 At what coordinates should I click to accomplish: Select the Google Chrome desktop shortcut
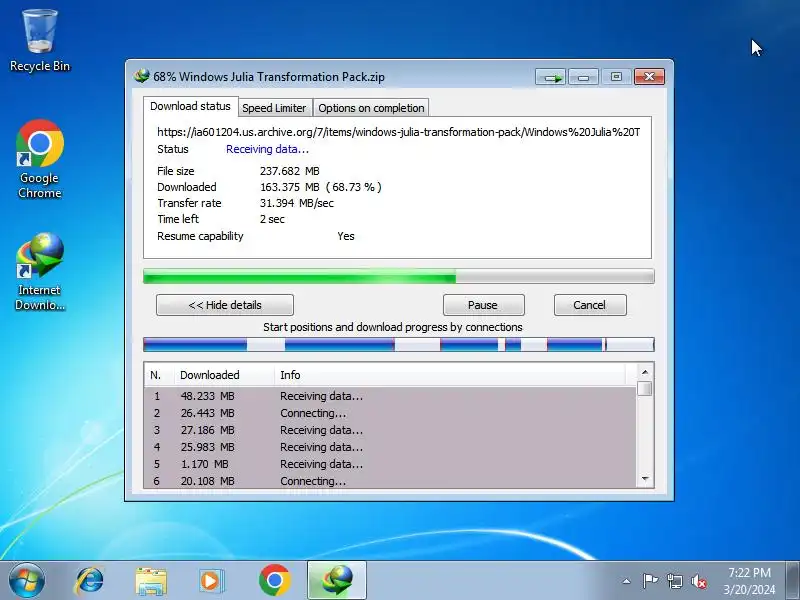(x=40, y=159)
